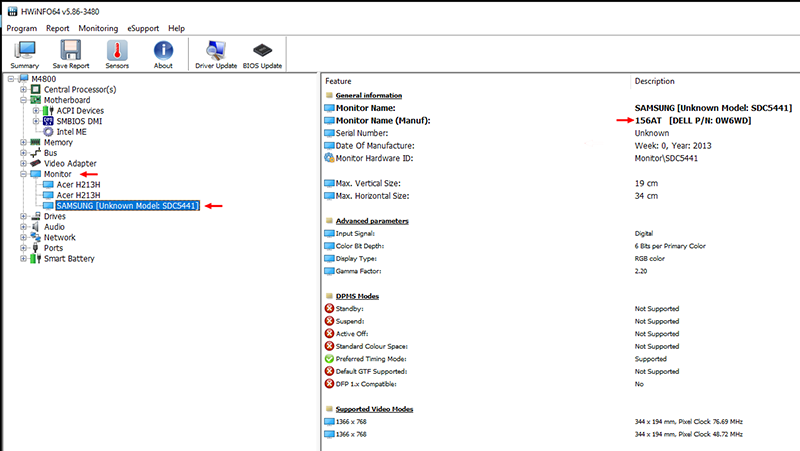
Task: Click the Description column header
Action: (655, 81)
